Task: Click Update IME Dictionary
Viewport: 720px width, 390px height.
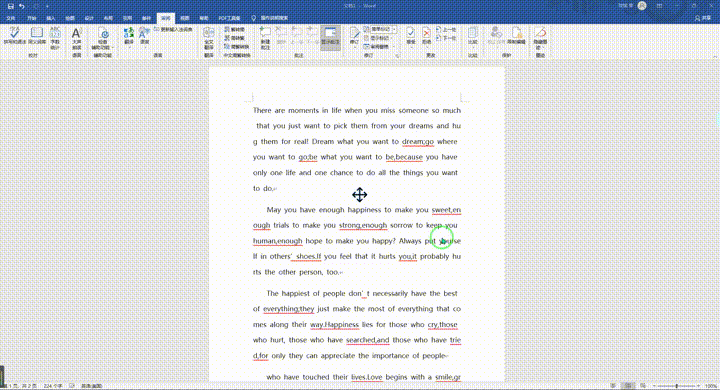Action: pyautogui.click(x=173, y=29)
